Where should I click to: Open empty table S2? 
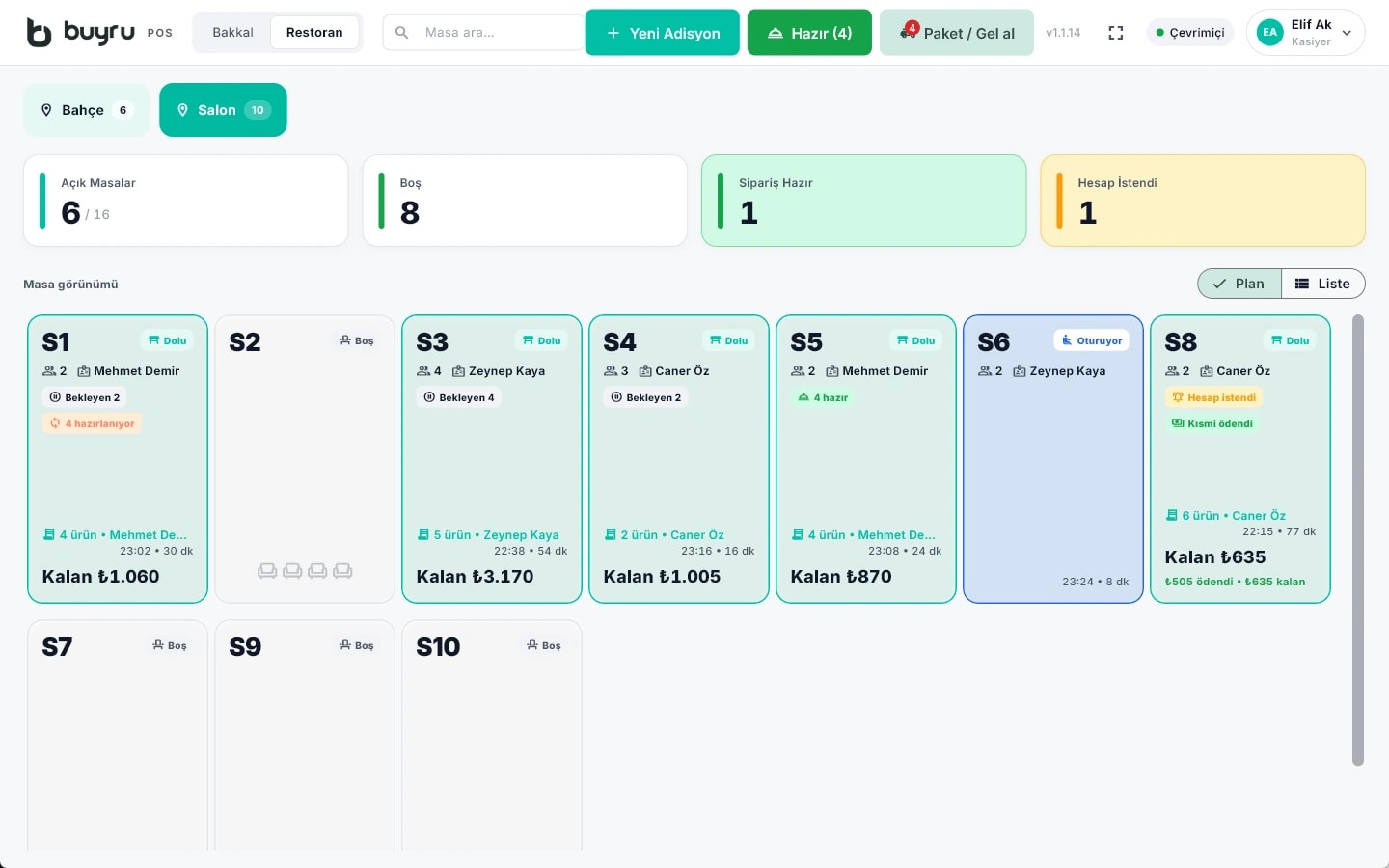tap(305, 459)
